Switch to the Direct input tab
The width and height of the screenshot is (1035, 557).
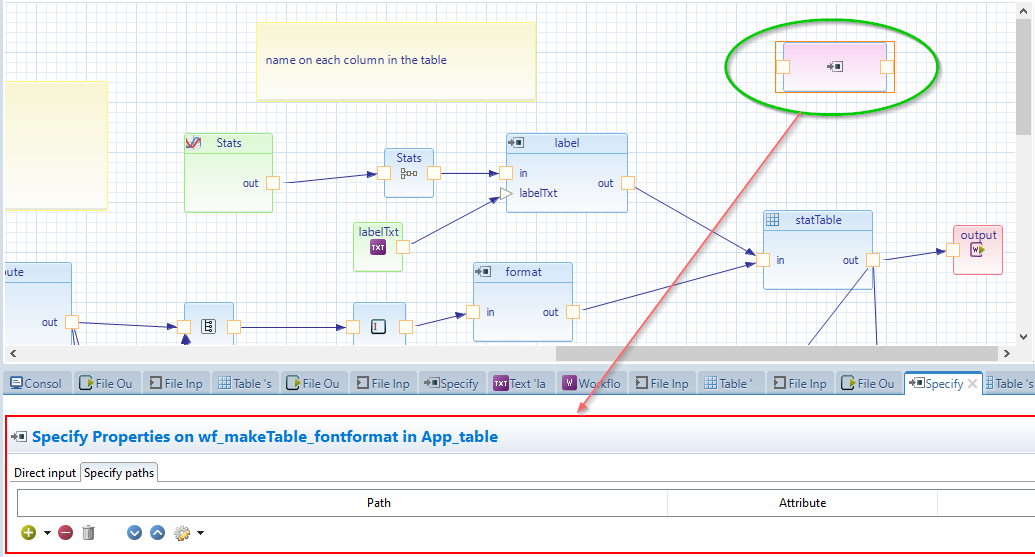click(45, 473)
